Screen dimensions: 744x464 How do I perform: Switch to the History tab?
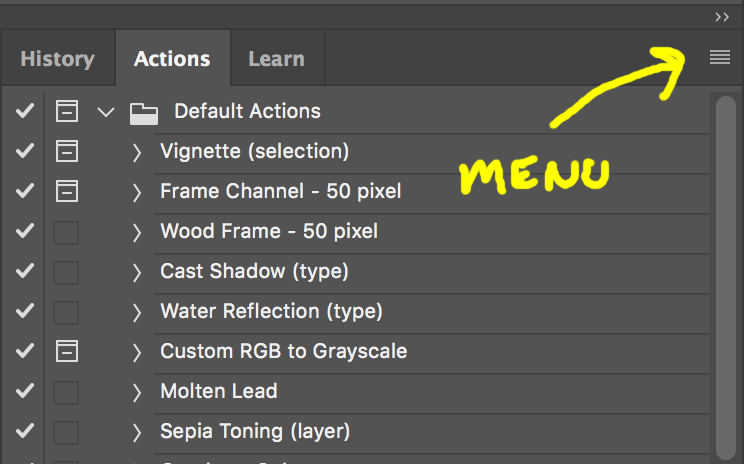click(x=57, y=59)
